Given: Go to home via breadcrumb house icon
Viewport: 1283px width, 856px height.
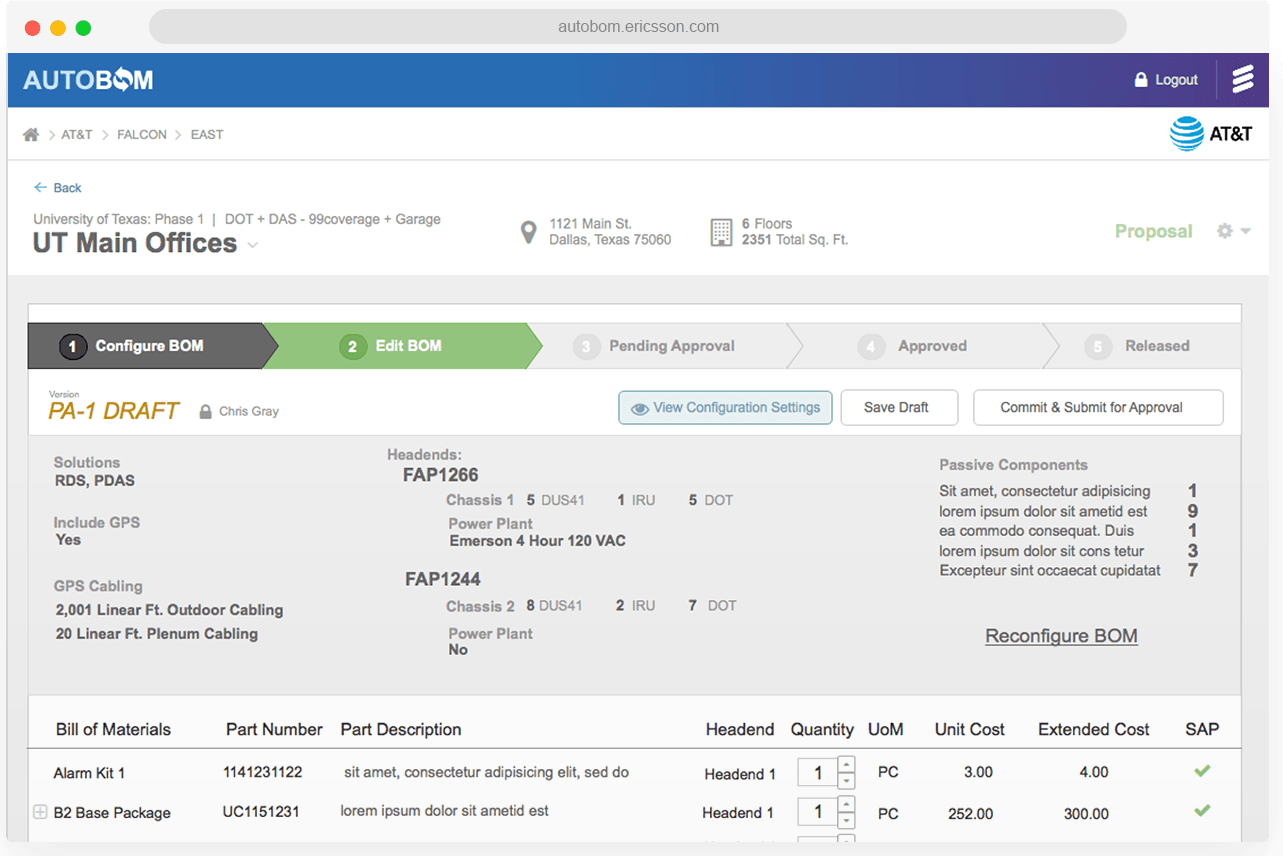Looking at the screenshot, I should (31, 134).
